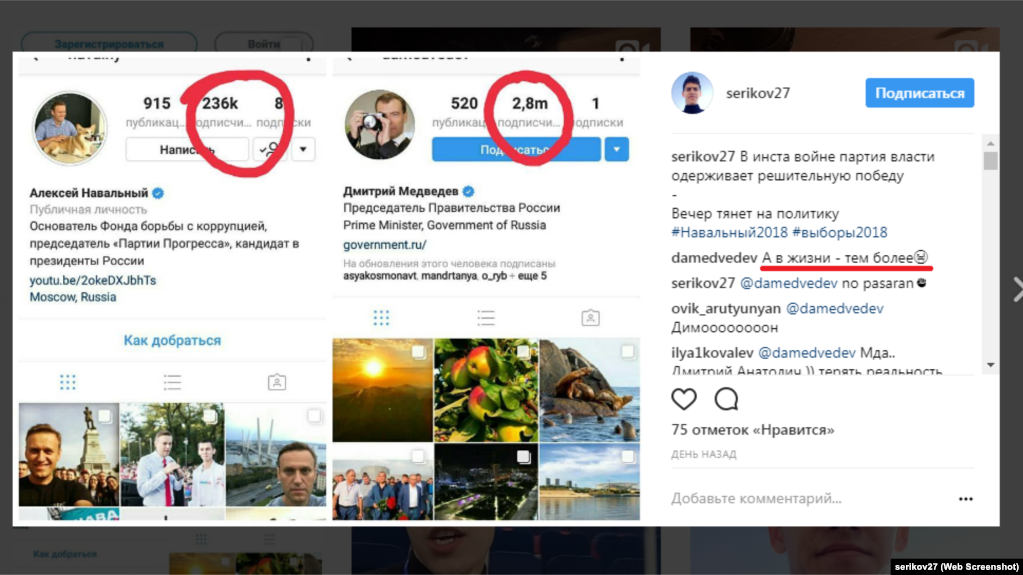Expand dropdown next to Medvedev follow button
This screenshot has width=1023, height=575.
coord(617,149)
